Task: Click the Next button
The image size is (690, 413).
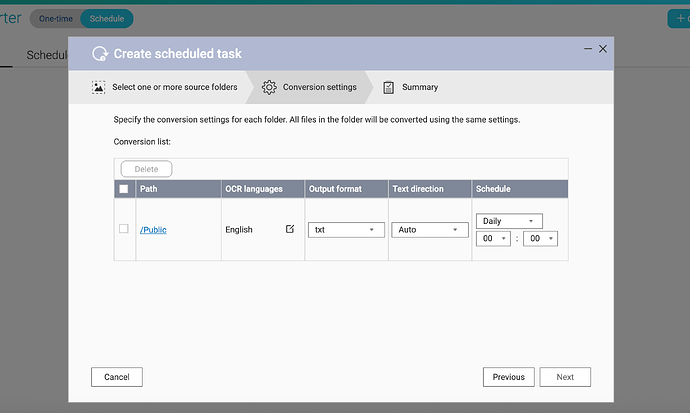Action: (565, 377)
